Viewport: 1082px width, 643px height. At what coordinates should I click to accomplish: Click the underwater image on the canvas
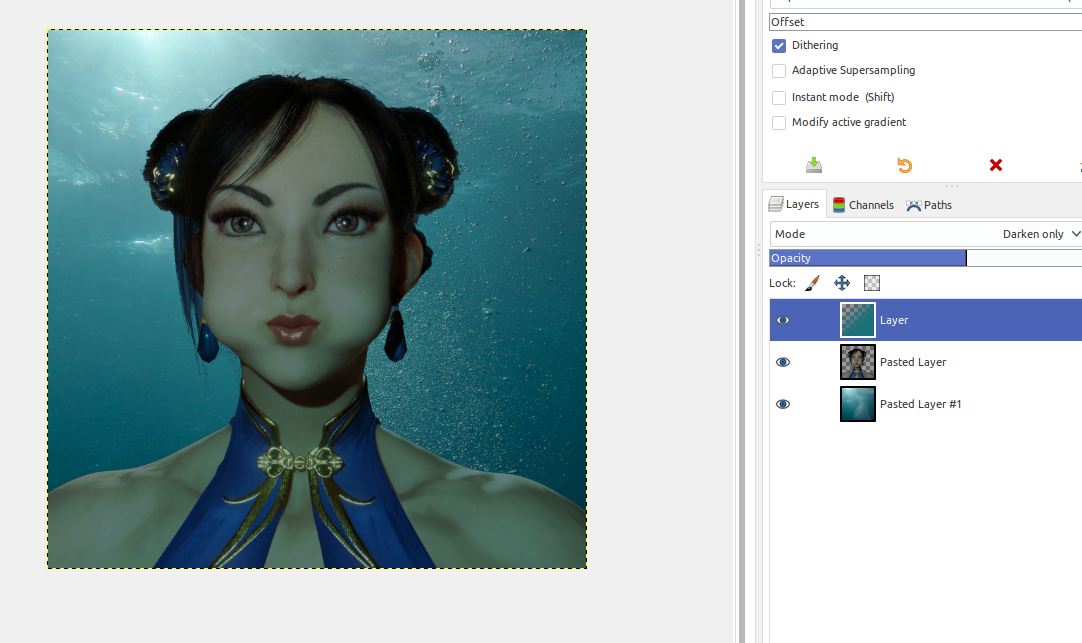[x=317, y=299]
